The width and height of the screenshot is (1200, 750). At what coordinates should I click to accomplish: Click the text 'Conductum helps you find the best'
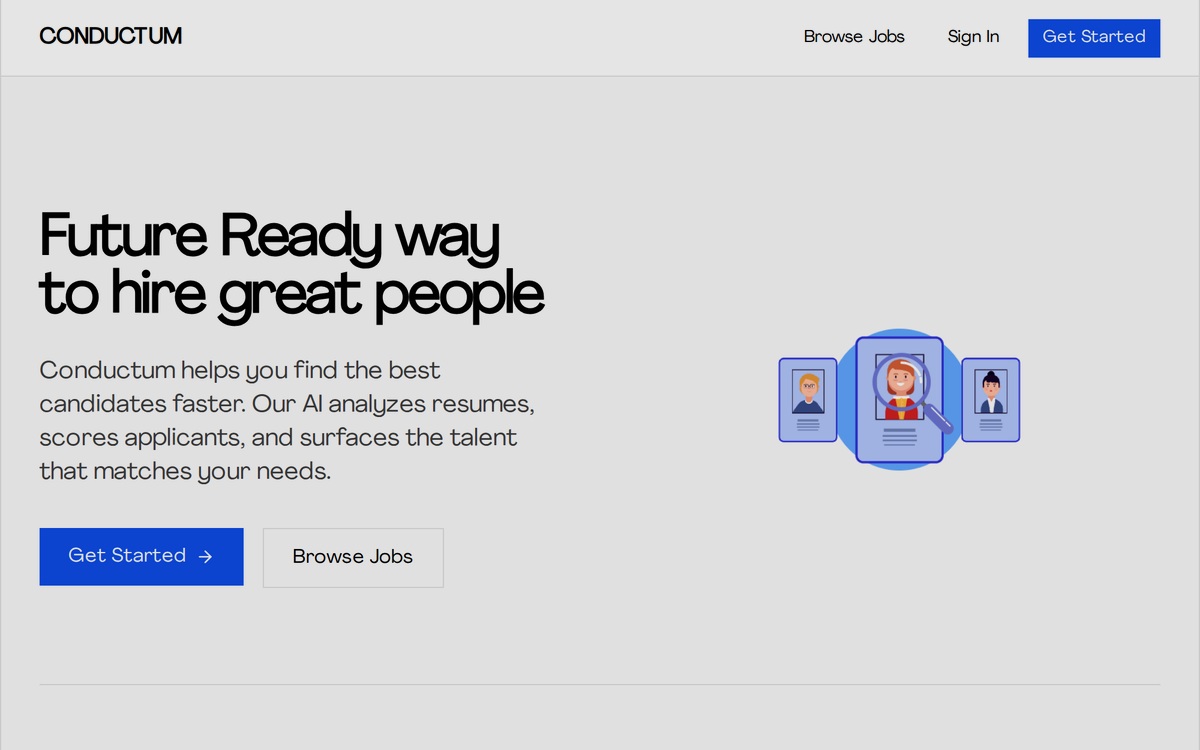(240, 370)
